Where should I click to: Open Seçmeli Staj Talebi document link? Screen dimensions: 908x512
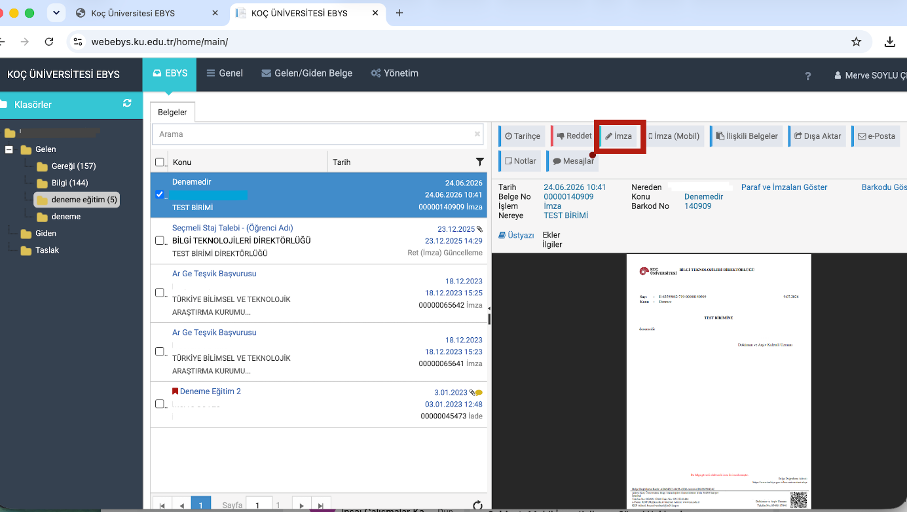tap(233, 228)
